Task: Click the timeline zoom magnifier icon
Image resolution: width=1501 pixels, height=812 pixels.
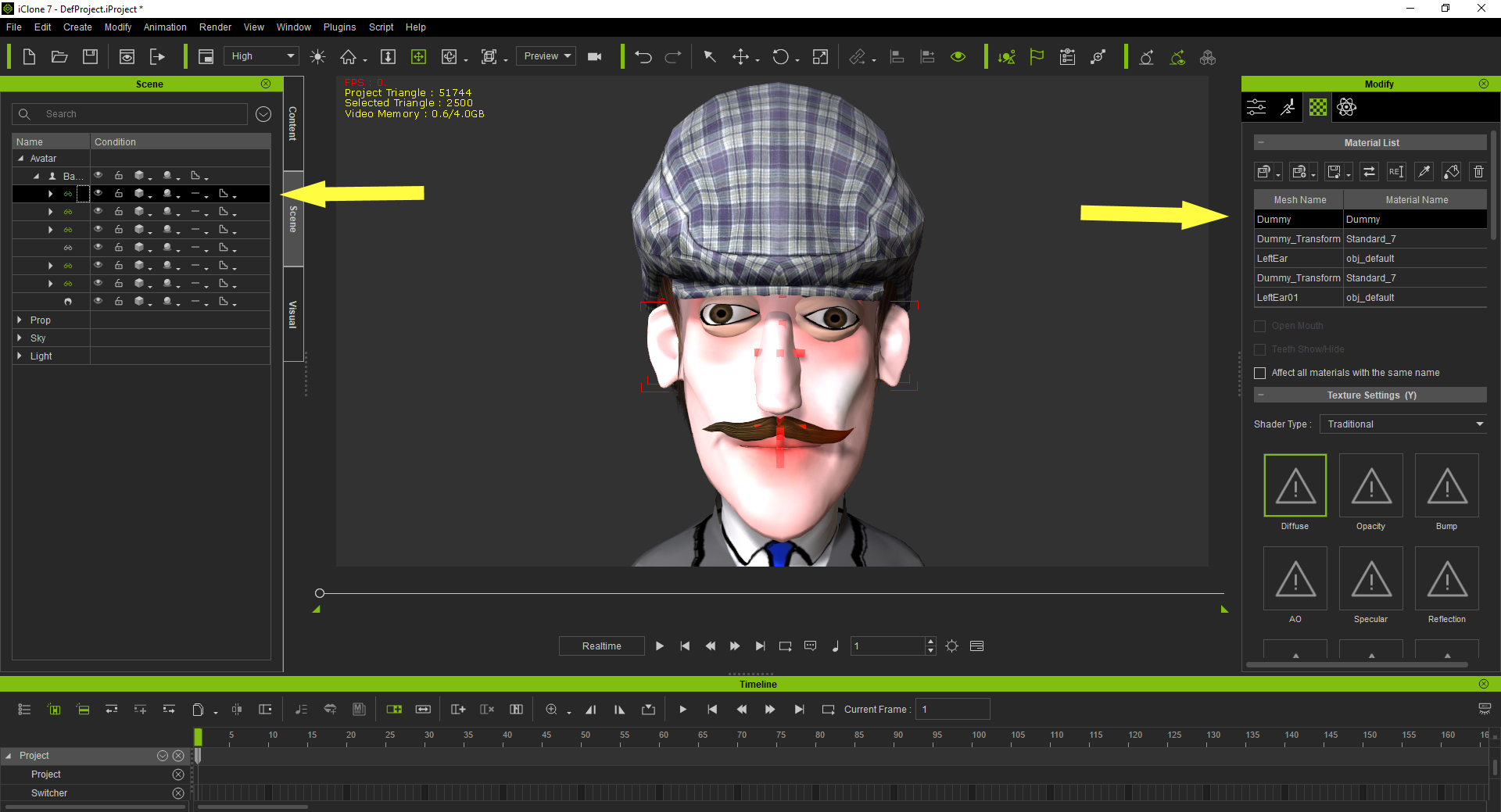Action: [551, 710]
